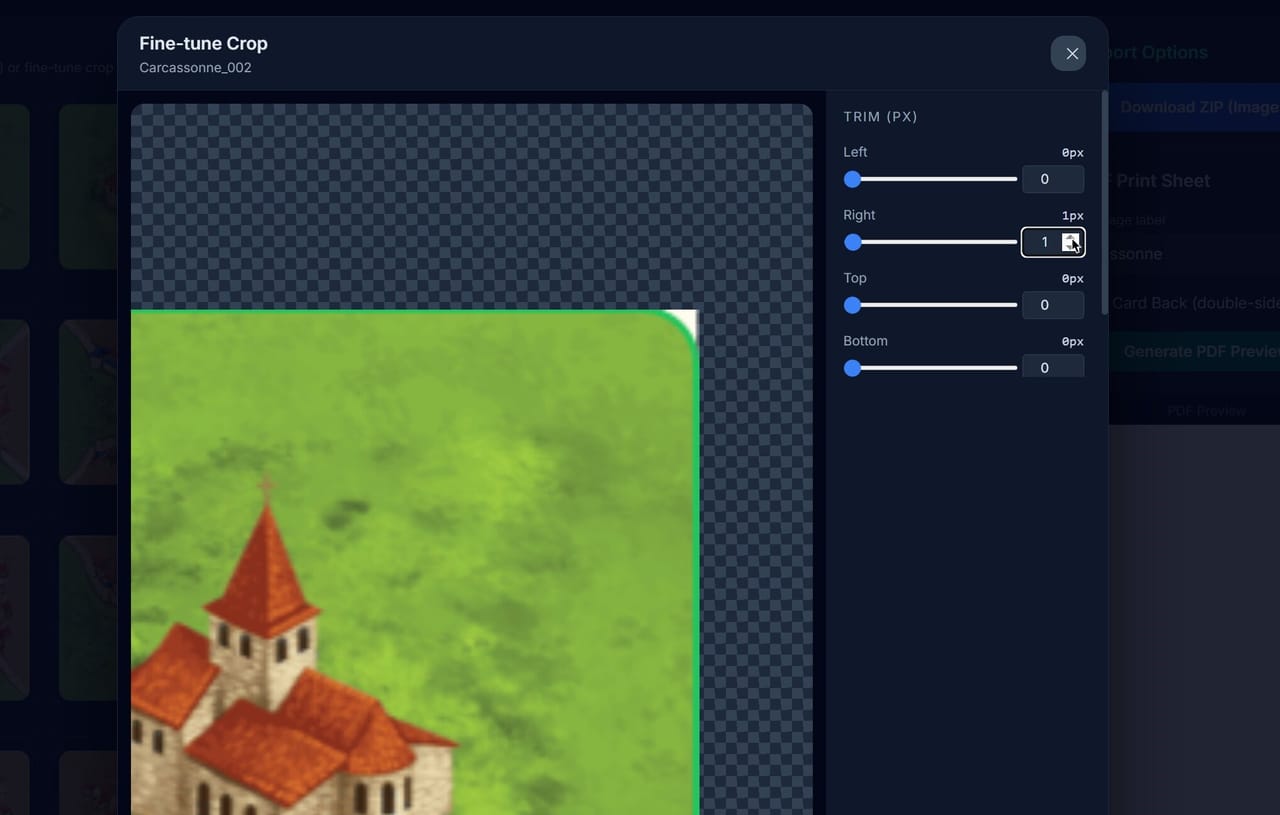
Task: Click the church crop preview image
Action: [x=414, y=562]
